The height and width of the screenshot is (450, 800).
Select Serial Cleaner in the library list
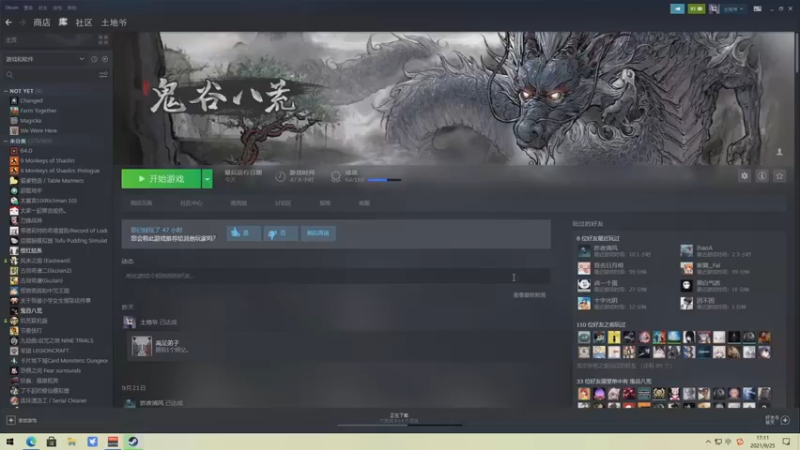pos(56,401)
